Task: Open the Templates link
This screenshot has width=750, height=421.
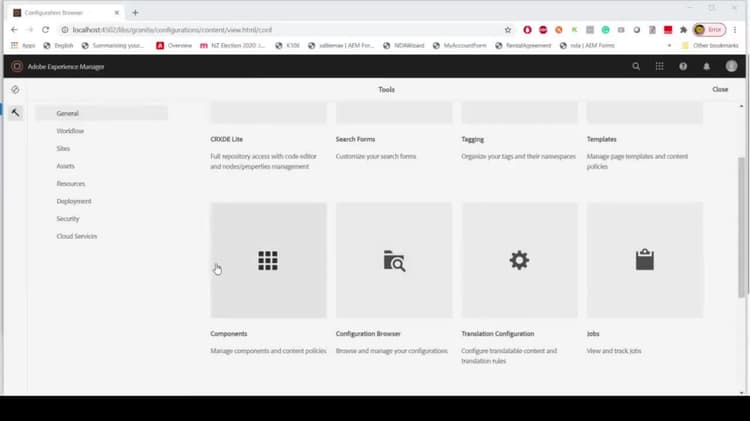Action: tap(602, 139)
